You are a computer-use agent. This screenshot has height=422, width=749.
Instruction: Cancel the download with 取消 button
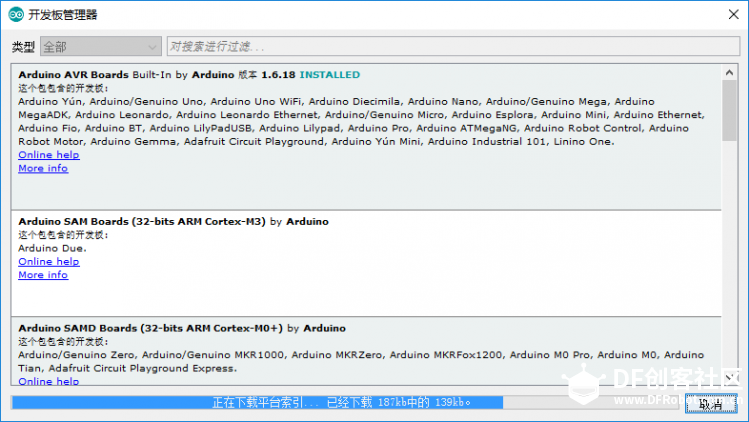point(711,404)
